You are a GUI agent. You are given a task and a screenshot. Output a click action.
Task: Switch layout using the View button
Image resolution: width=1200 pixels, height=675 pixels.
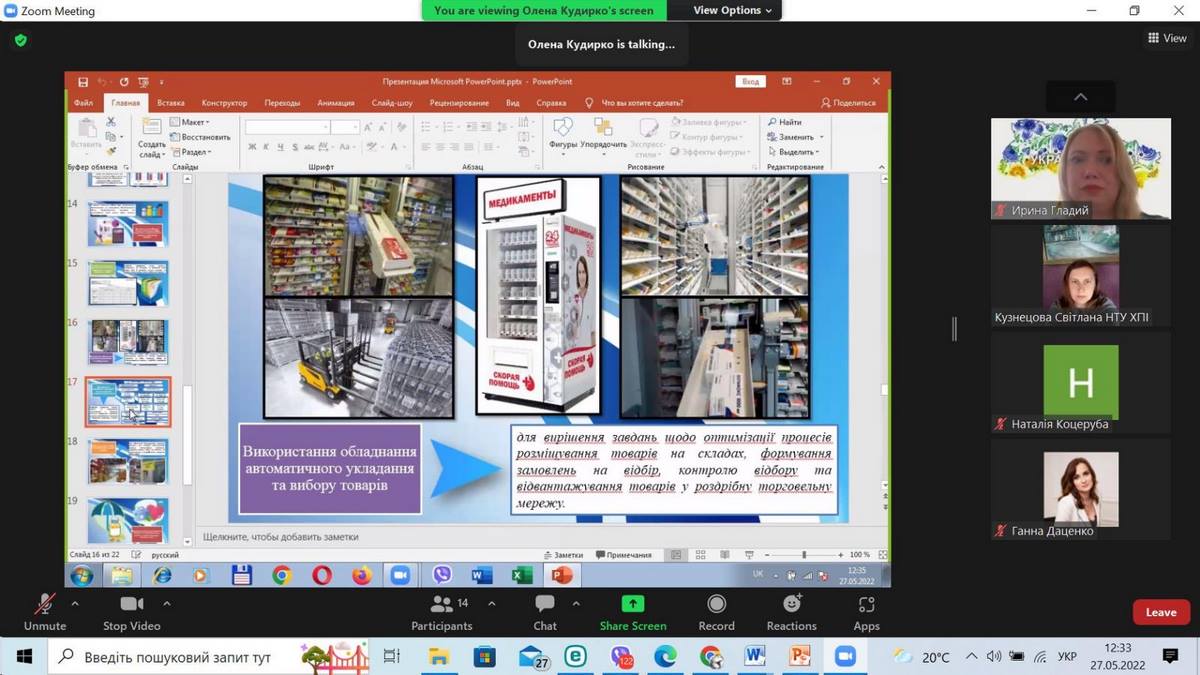pos(1167,38)
